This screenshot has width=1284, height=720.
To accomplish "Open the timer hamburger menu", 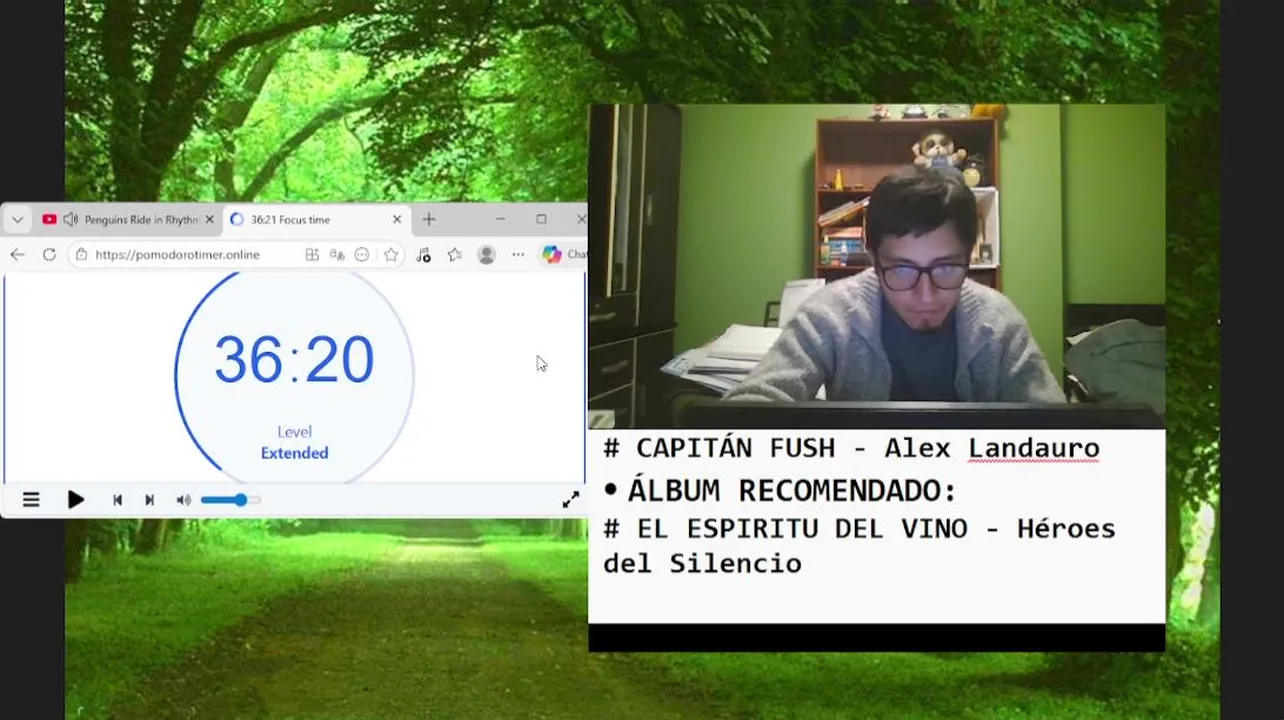I will 31,500.
